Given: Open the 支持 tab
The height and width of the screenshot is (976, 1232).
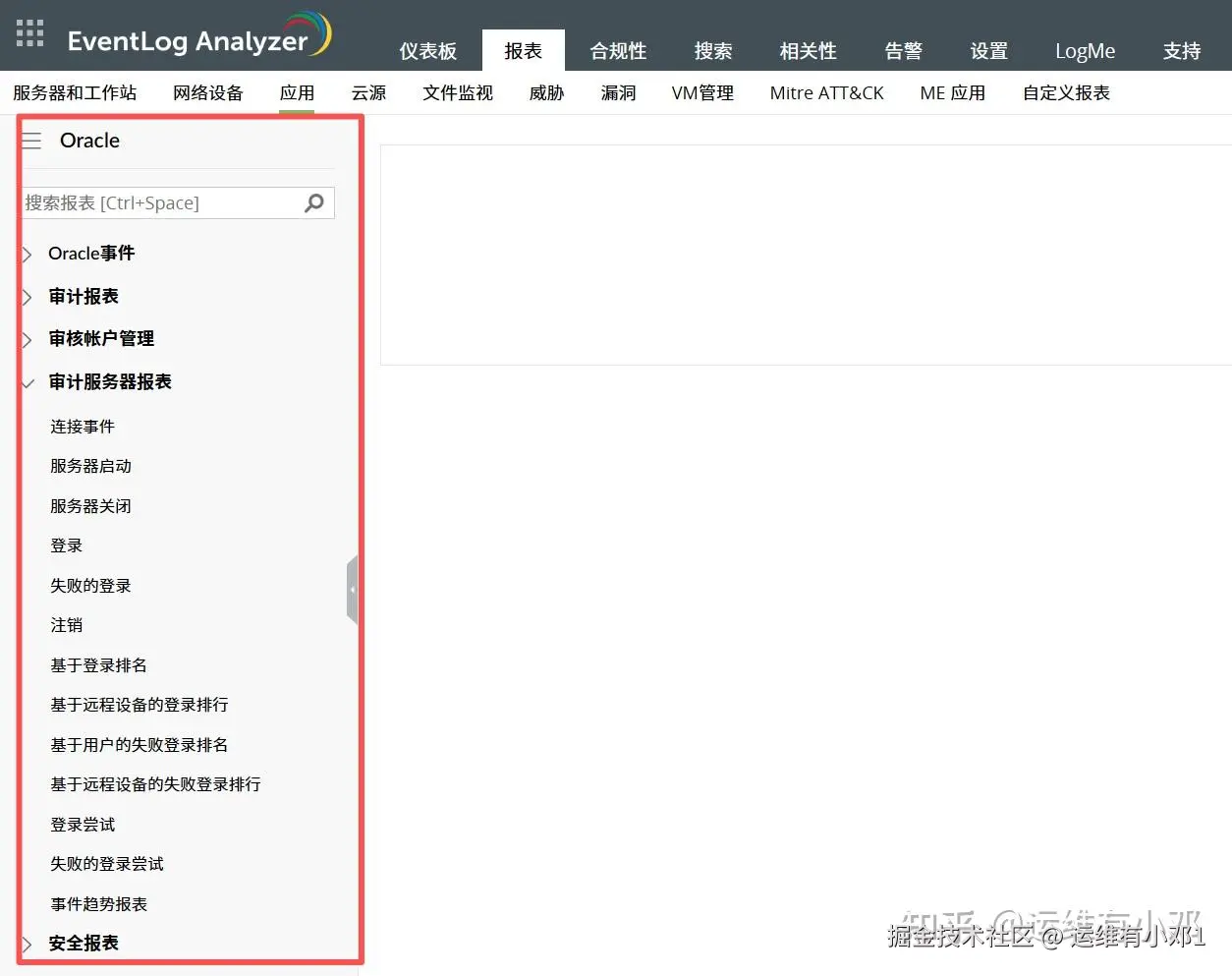Looking at the screenshot, I should coord(1182,51).
